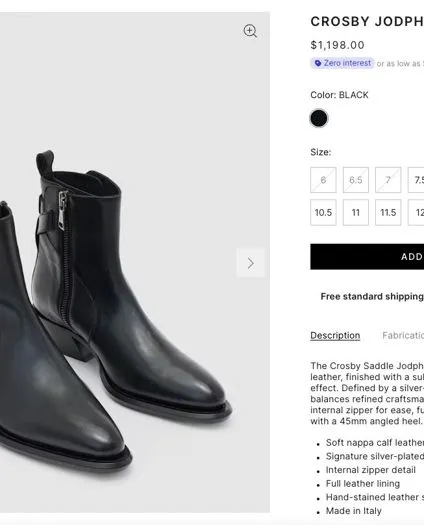424x525 pixels.
Task: Pick size 7.5 box
Action: pyautogui.click(x=416, y=180)
